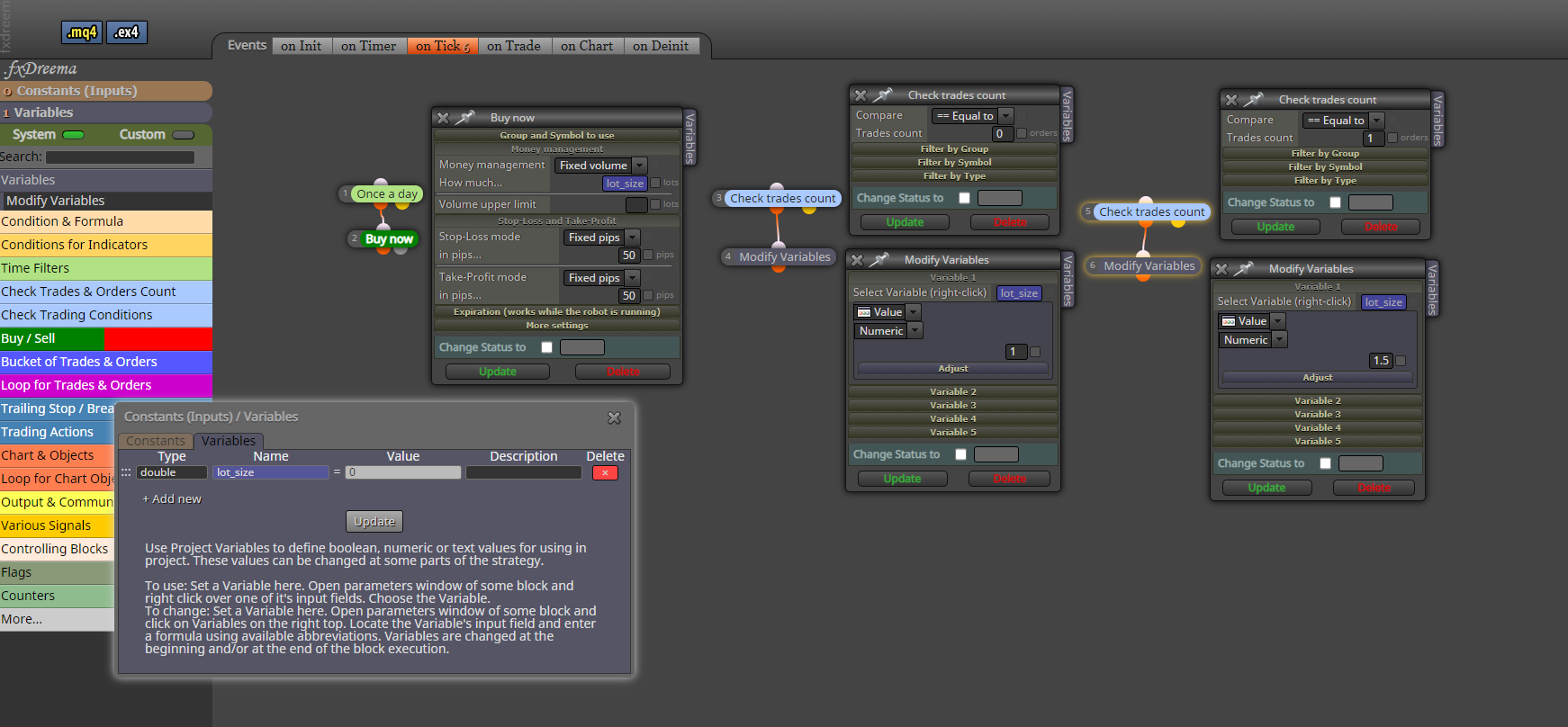Click pin icon on rightmost Modify Variables panel
This screenshot has width=1568, height=727.
(x=1243, y=269)
